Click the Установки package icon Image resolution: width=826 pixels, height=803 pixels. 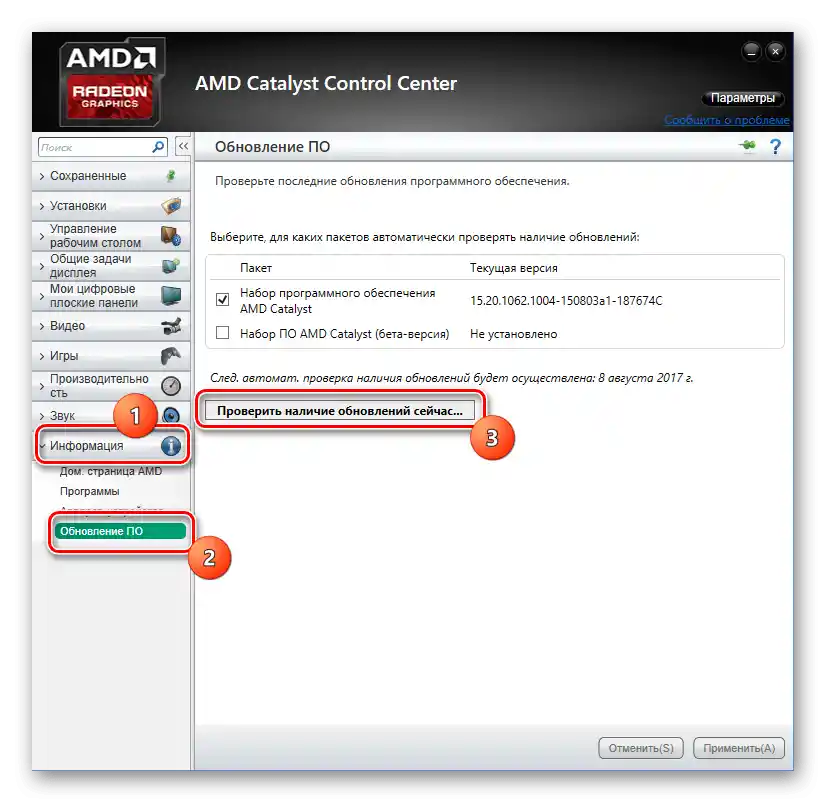[171, 205]
